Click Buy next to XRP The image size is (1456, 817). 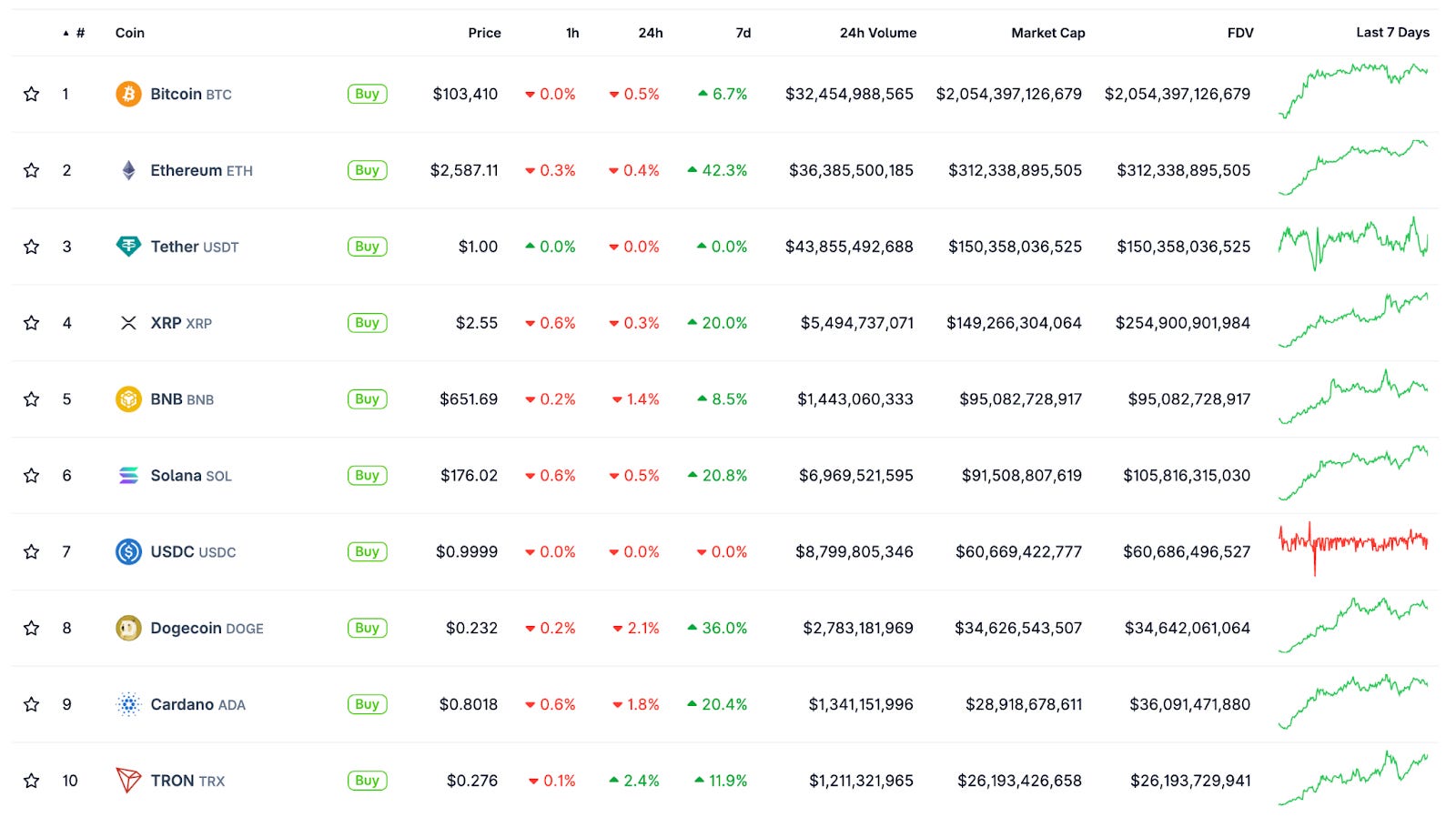368,323
